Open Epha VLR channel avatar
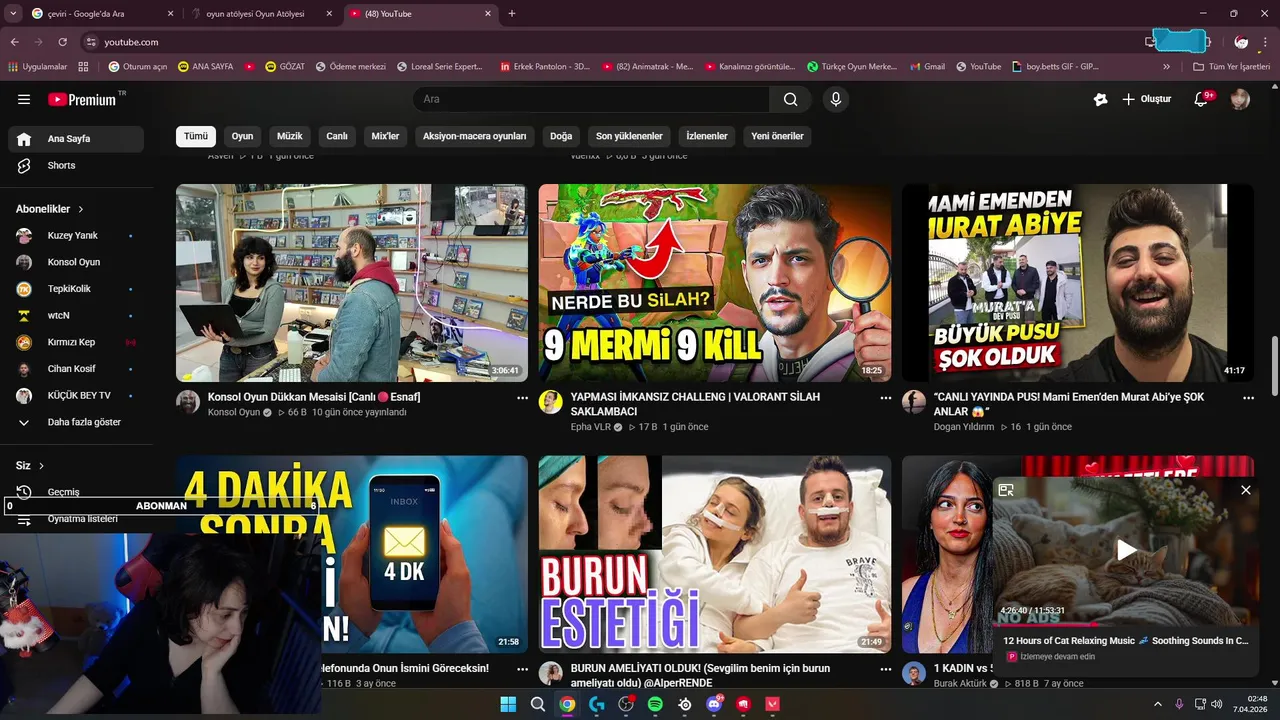Viewport: 1280px width, 720px height. click(551, 402)
